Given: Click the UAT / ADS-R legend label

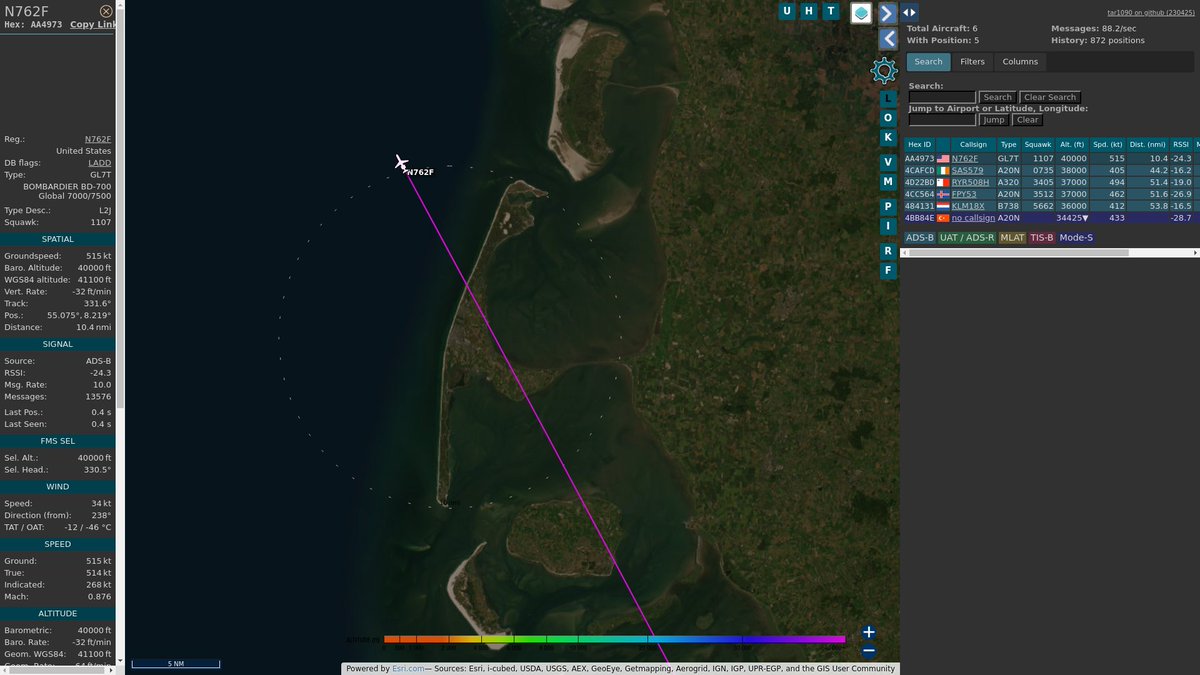Looking at the screenshot, I should tap(967, 238).
